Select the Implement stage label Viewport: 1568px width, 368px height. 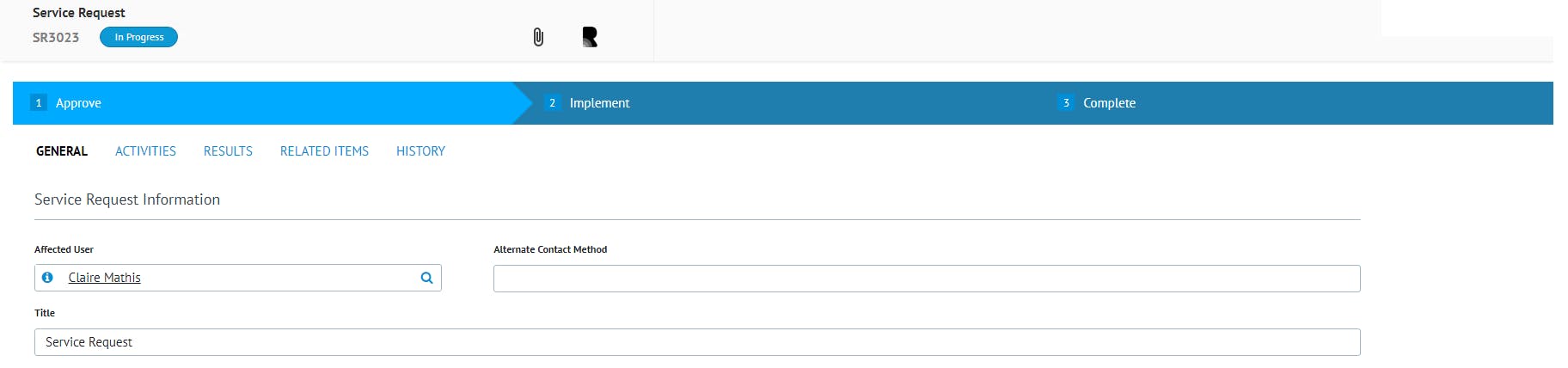pos(599,103)
